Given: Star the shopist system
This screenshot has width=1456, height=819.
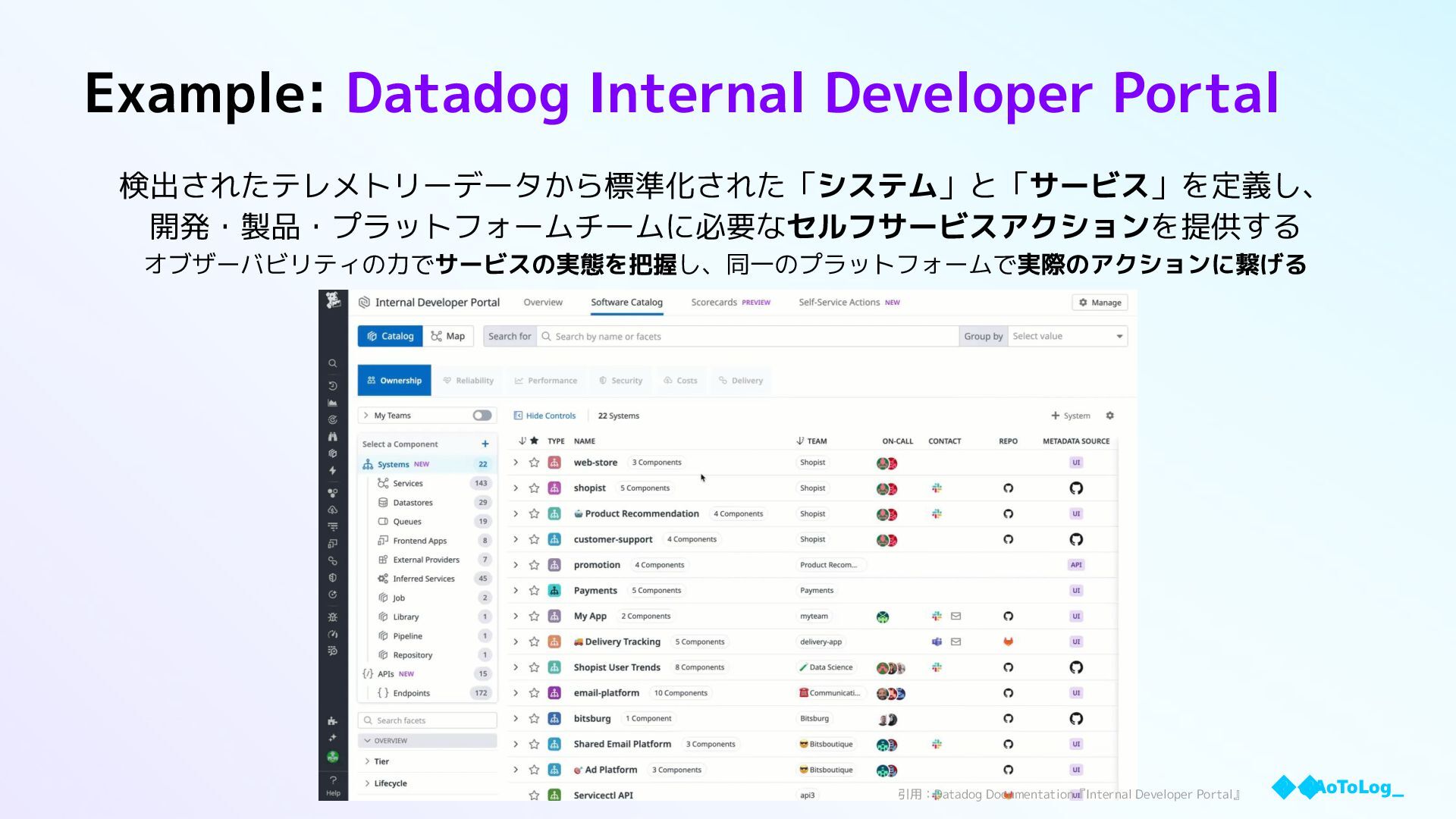Looking at the screenshot, I should 534,488.
